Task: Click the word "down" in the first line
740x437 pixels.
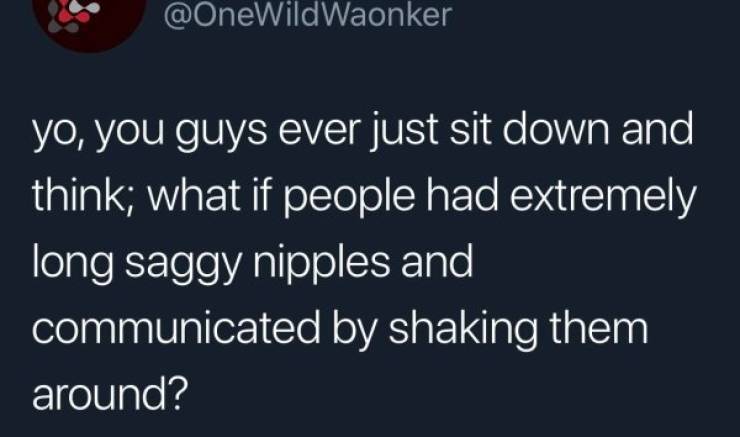Action: [555, 129]
